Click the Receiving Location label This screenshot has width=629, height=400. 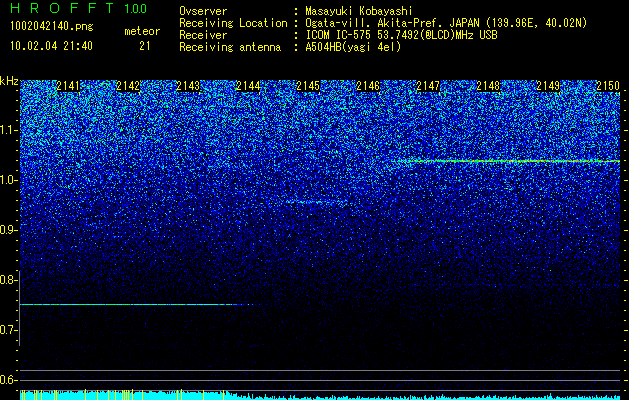click(x=233, y=23)
